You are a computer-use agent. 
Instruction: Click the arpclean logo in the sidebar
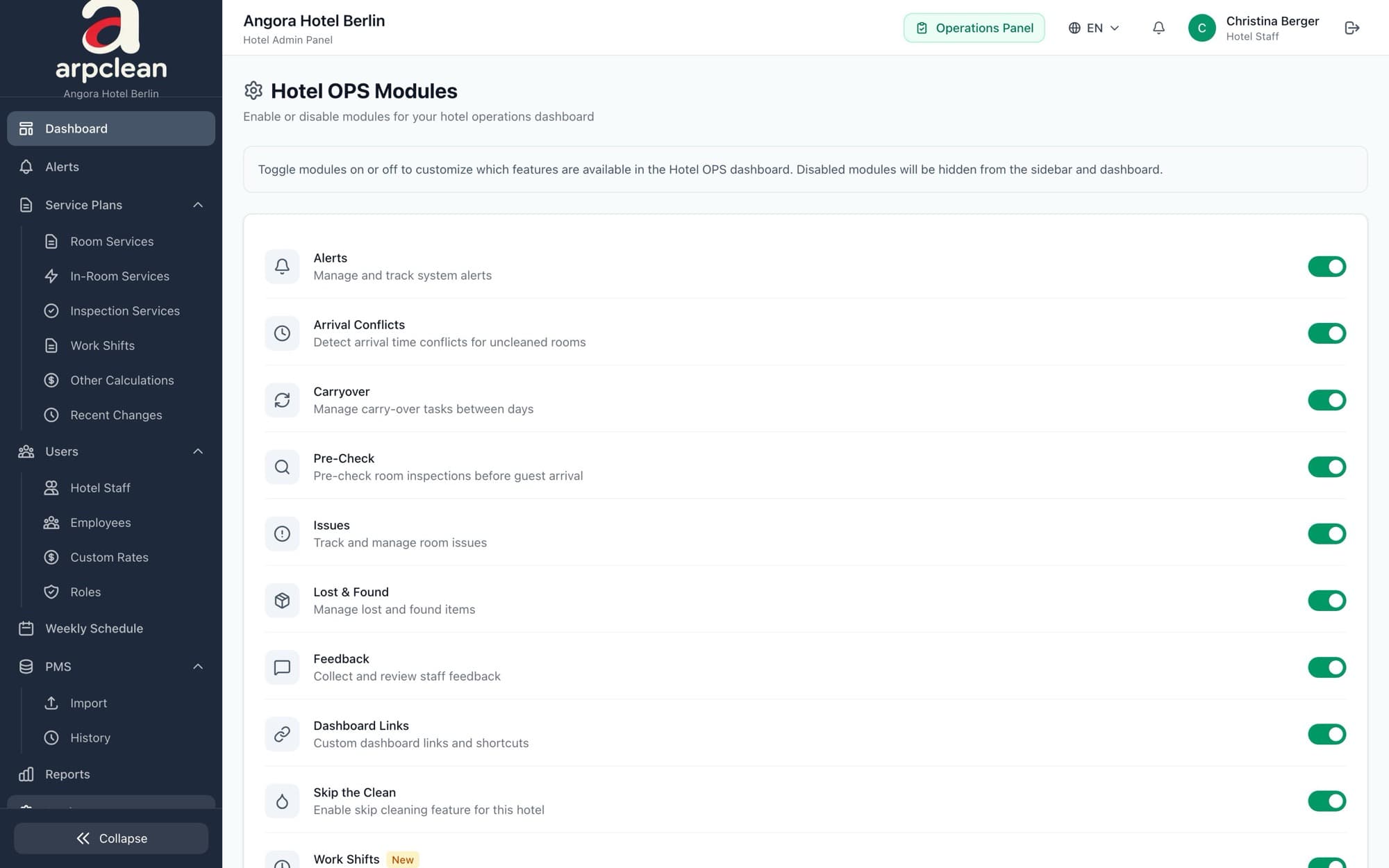tap(111, 42)
